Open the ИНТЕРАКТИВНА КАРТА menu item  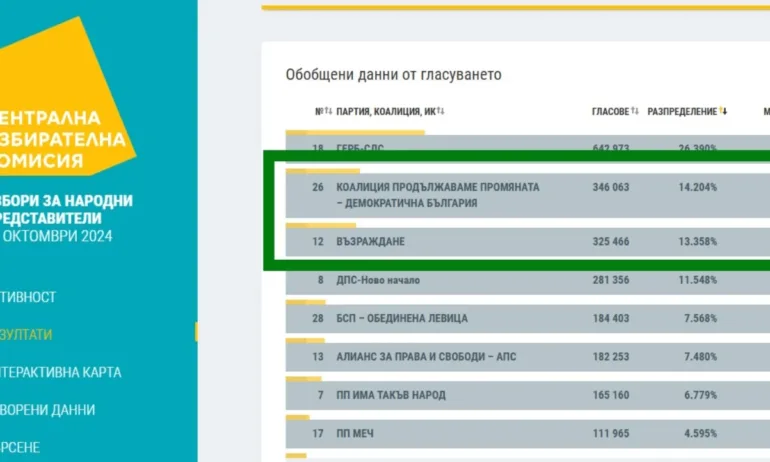(x=60, y=372)
